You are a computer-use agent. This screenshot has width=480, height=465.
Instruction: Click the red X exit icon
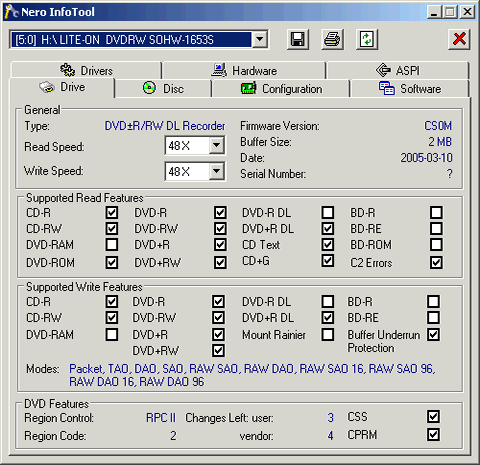click(x=459, y=40)
